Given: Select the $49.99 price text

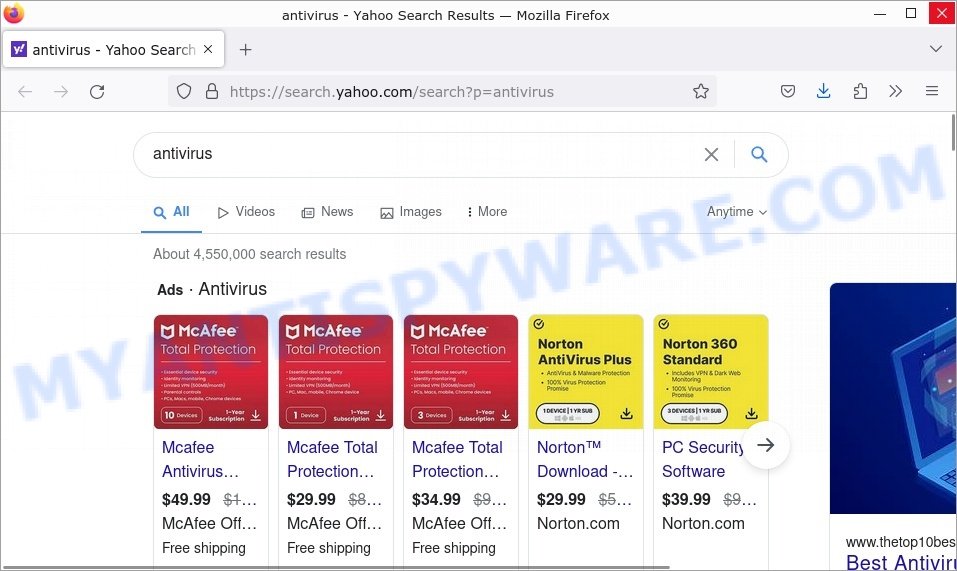Looking at the screenshot, I should tap(186, 500).
